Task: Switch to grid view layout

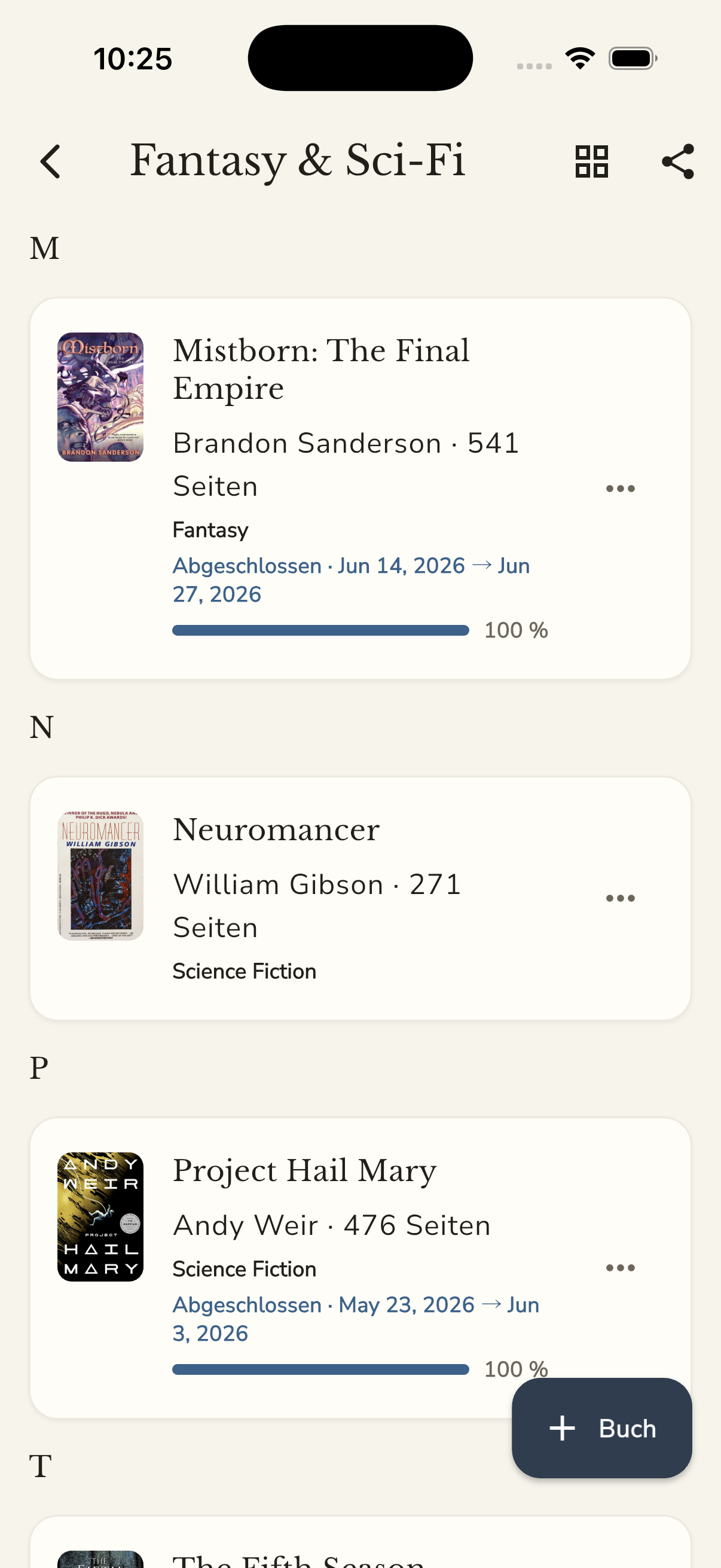Action: pos(591,161)
